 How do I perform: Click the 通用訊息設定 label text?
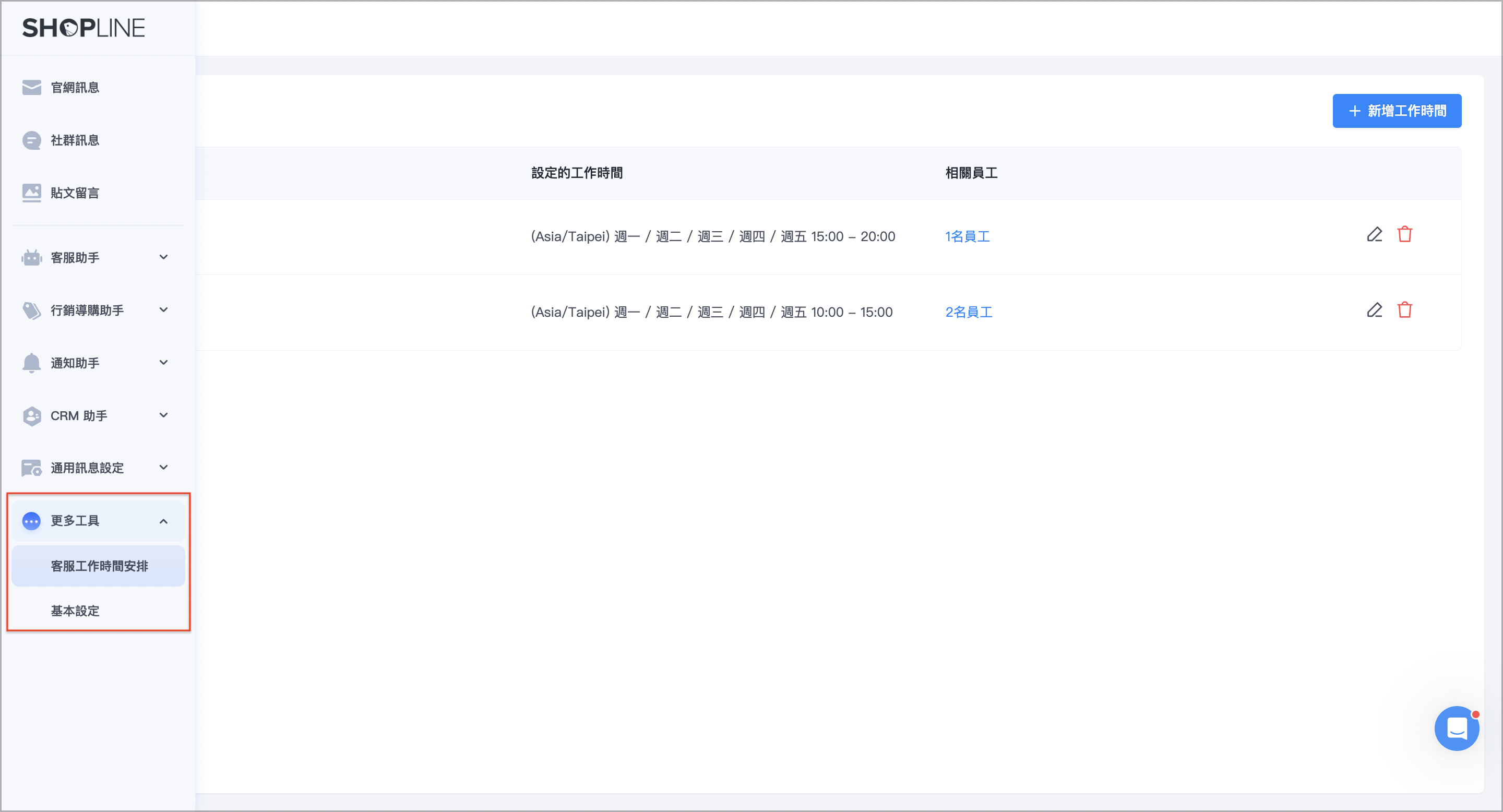pyautogui.click(x=88, y=468)
